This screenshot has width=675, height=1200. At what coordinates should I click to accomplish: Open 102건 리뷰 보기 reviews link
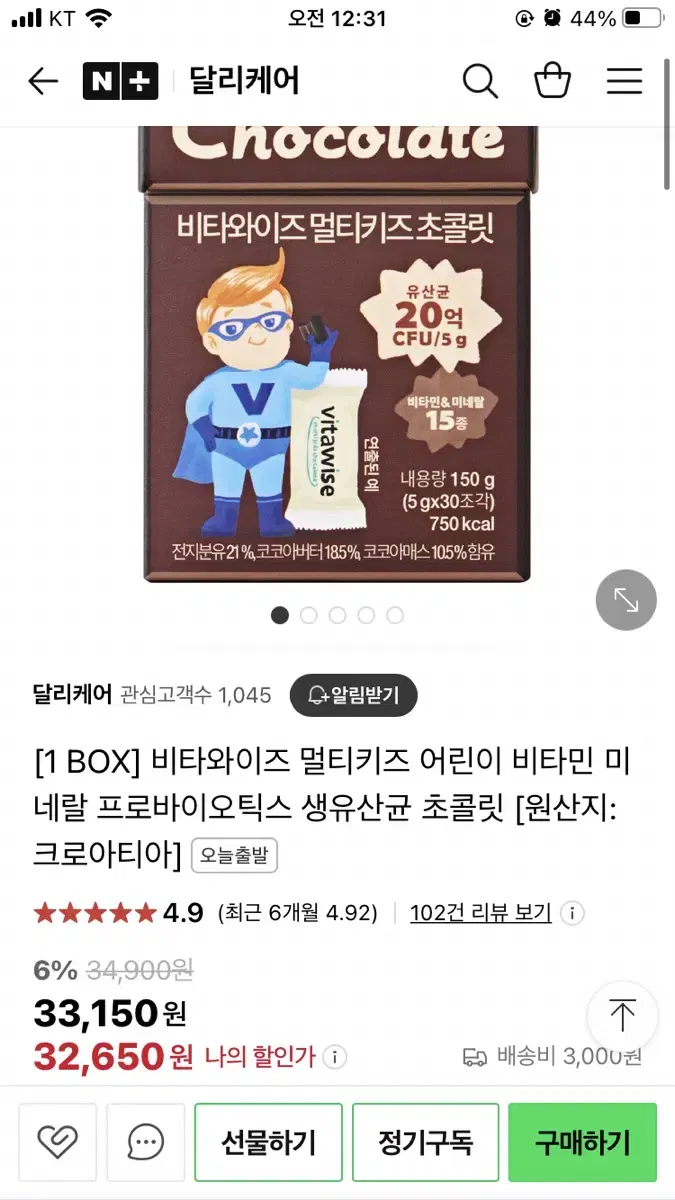481,913
